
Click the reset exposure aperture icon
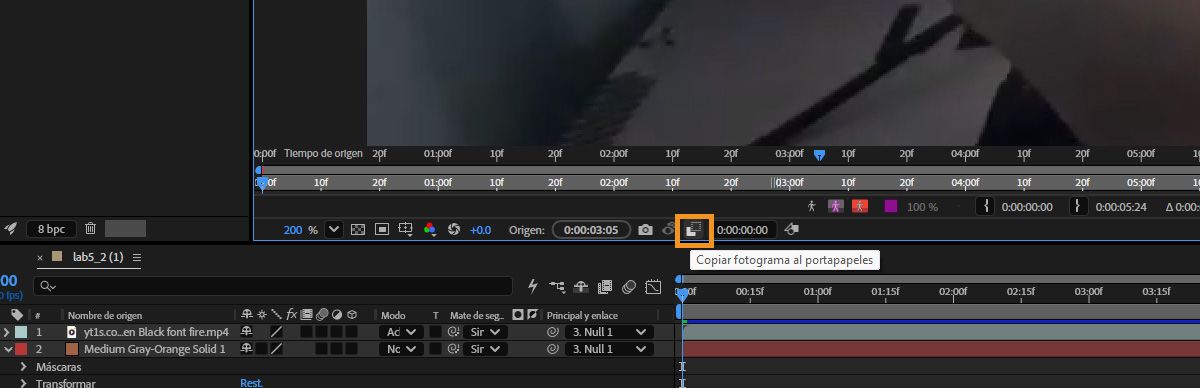[x=453, y=230]
